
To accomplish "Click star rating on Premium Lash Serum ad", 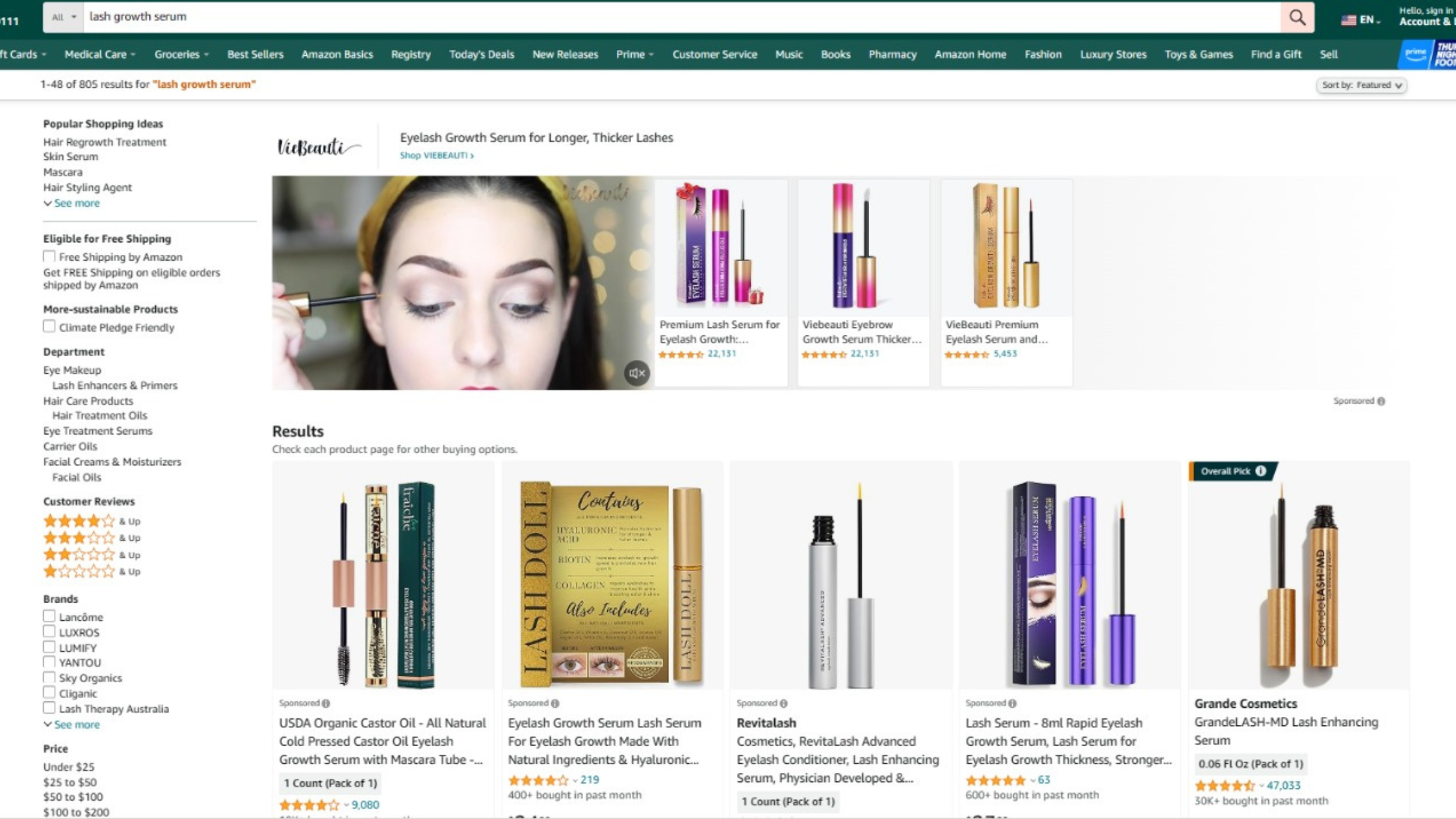I will pos(681,354).
